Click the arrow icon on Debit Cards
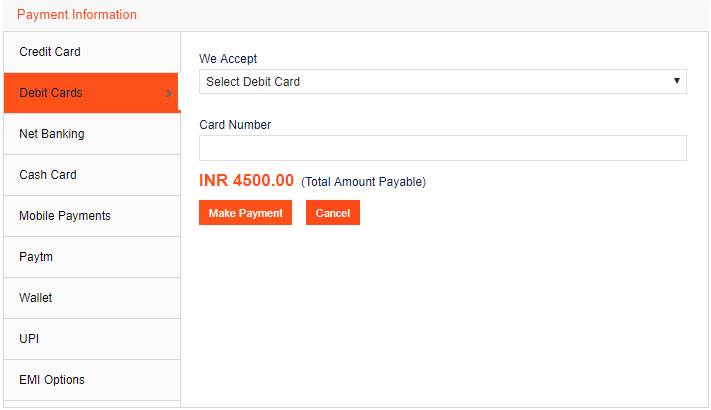Screen dimensions: 711x410 [169, 94]
